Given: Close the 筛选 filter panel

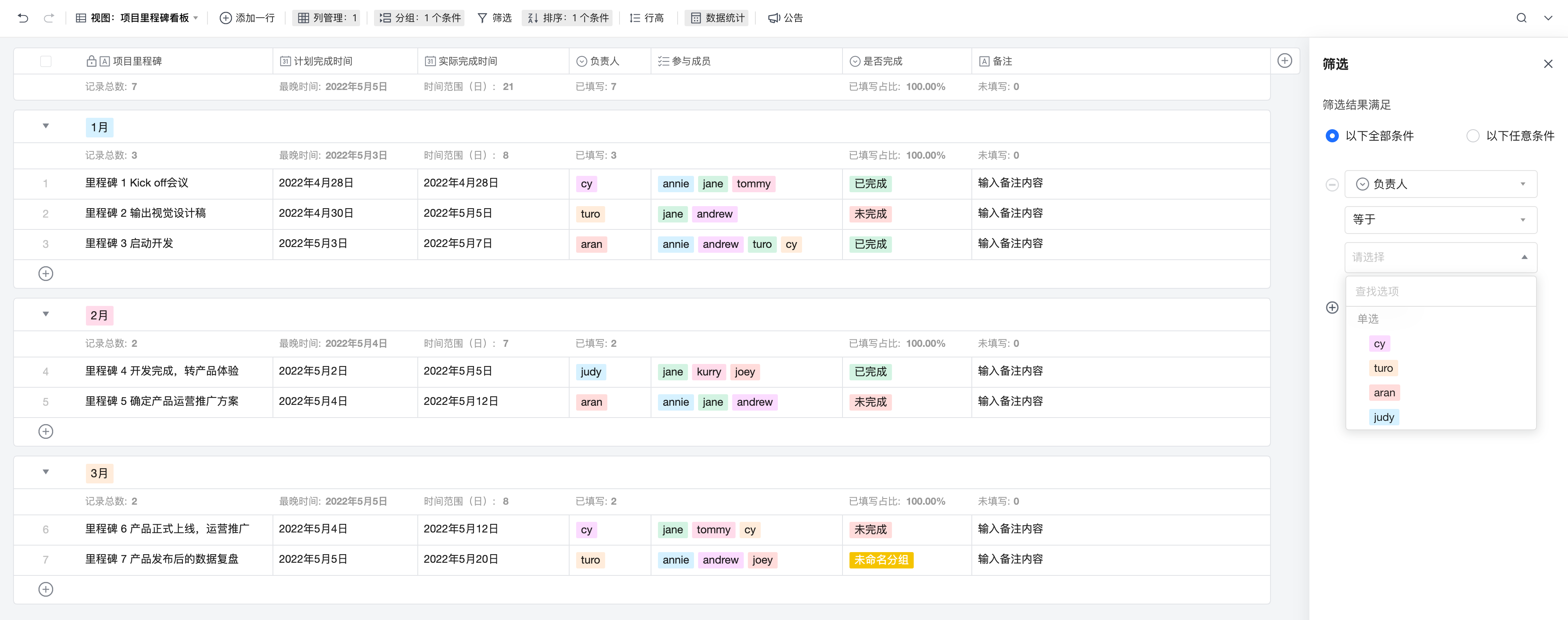Looking at the screenshot, I should (1548, 63).
